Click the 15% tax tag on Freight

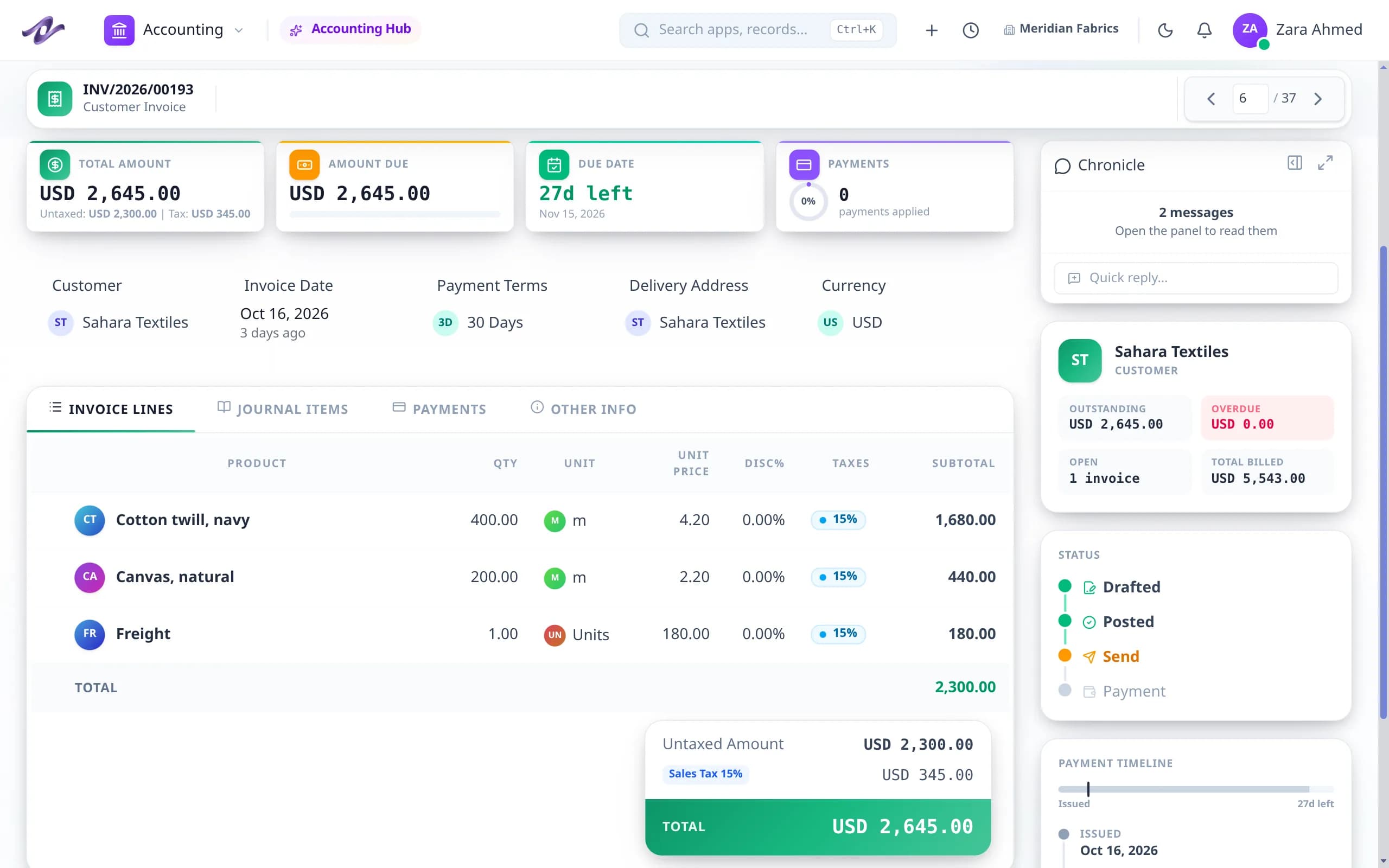click(838, 634)
